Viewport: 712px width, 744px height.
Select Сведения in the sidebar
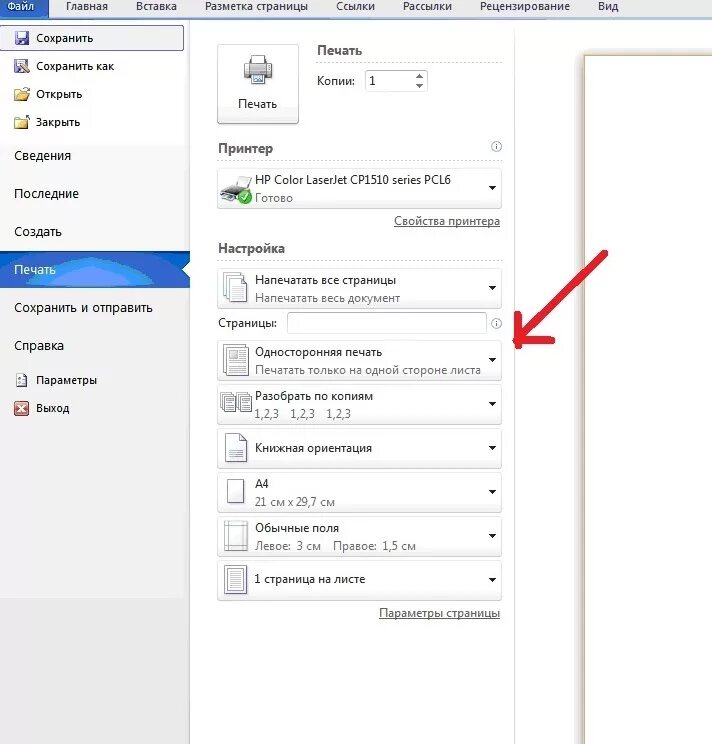point(42,156)
